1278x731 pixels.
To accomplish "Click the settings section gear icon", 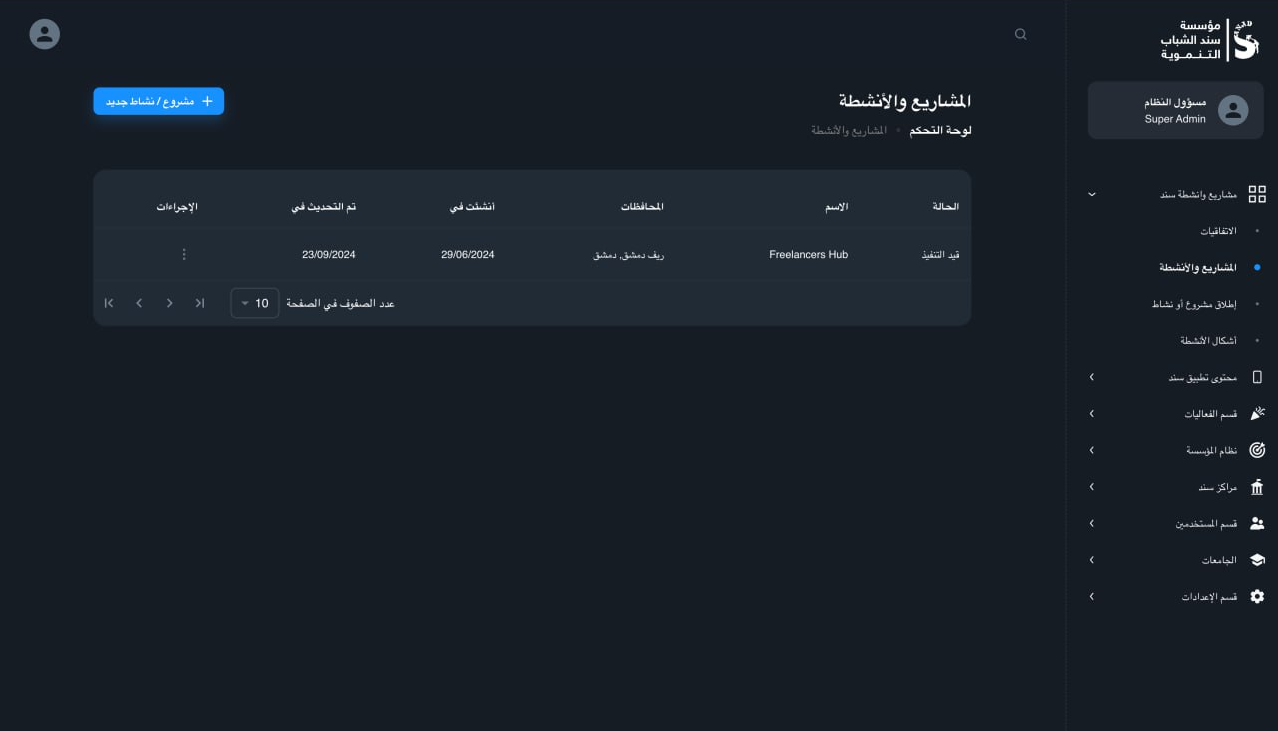I will [x=1257, y=596].
